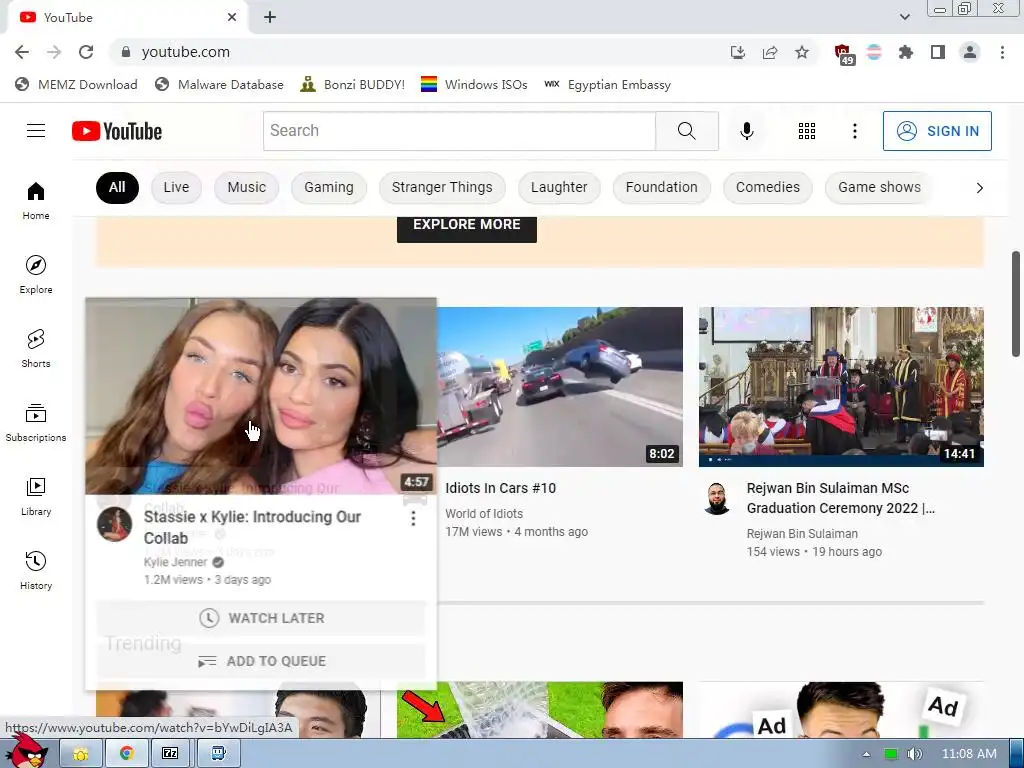
Task: Click the EXPLORE MORE button
Action: (467, 229)
